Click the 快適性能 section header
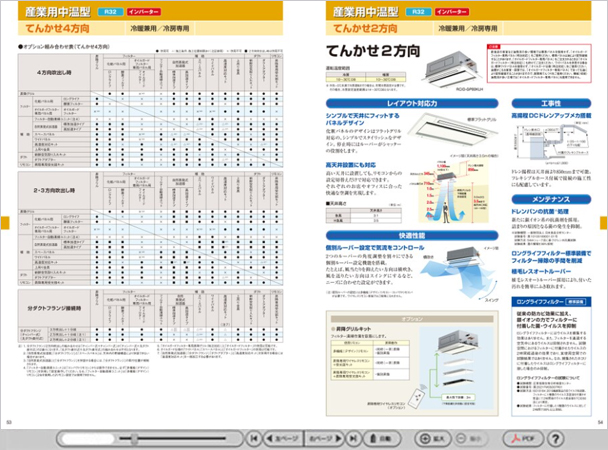608x450 pixels. (x=412, y=236)
